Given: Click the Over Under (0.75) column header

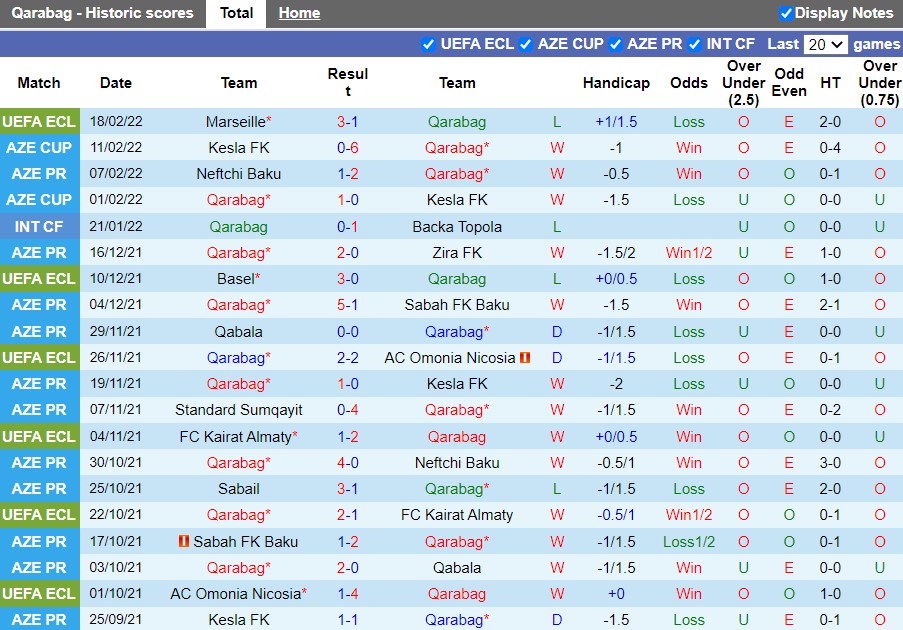Looking at the screenshot, I should coord(879,83).
